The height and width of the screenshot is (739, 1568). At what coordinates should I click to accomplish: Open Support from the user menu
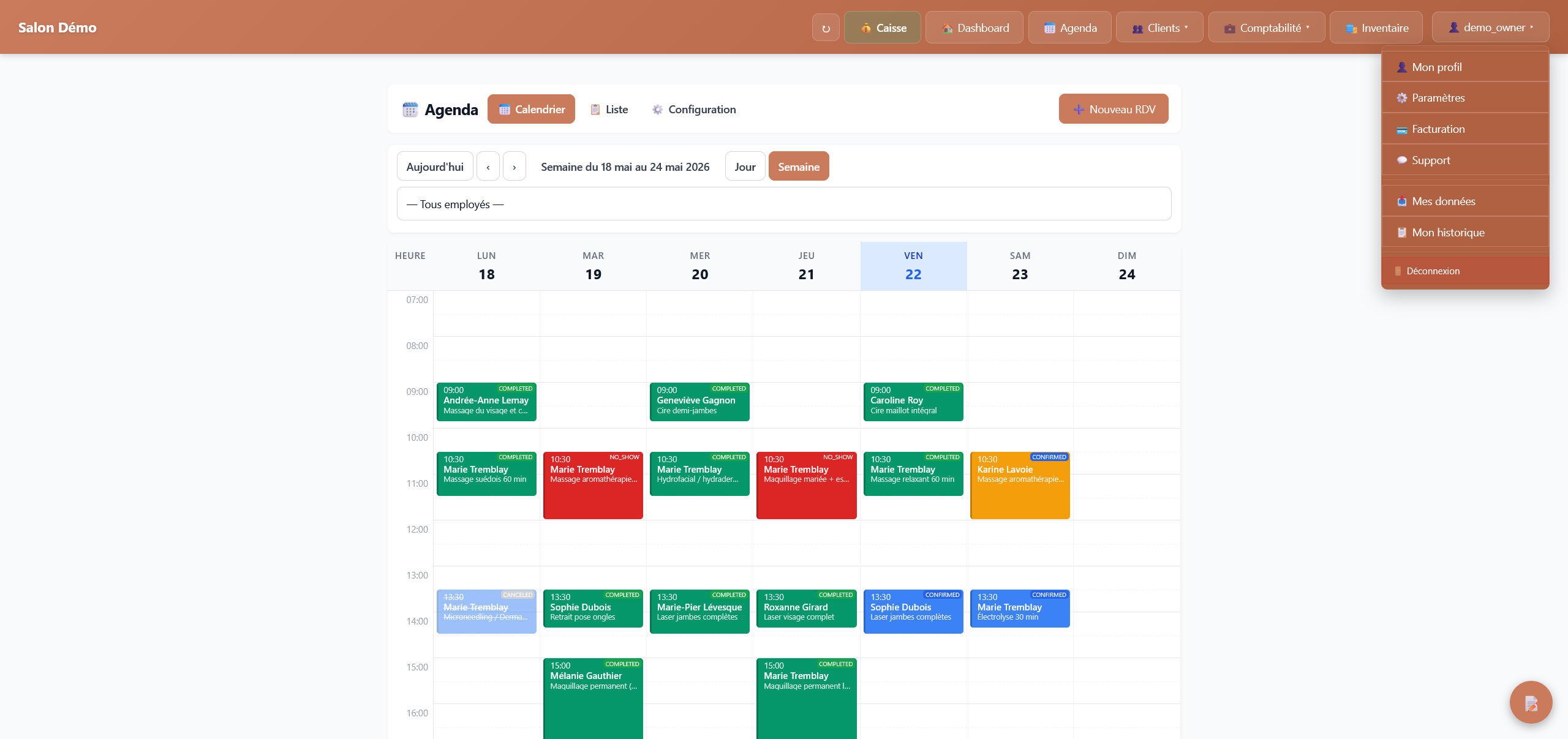coord(1465,160)
